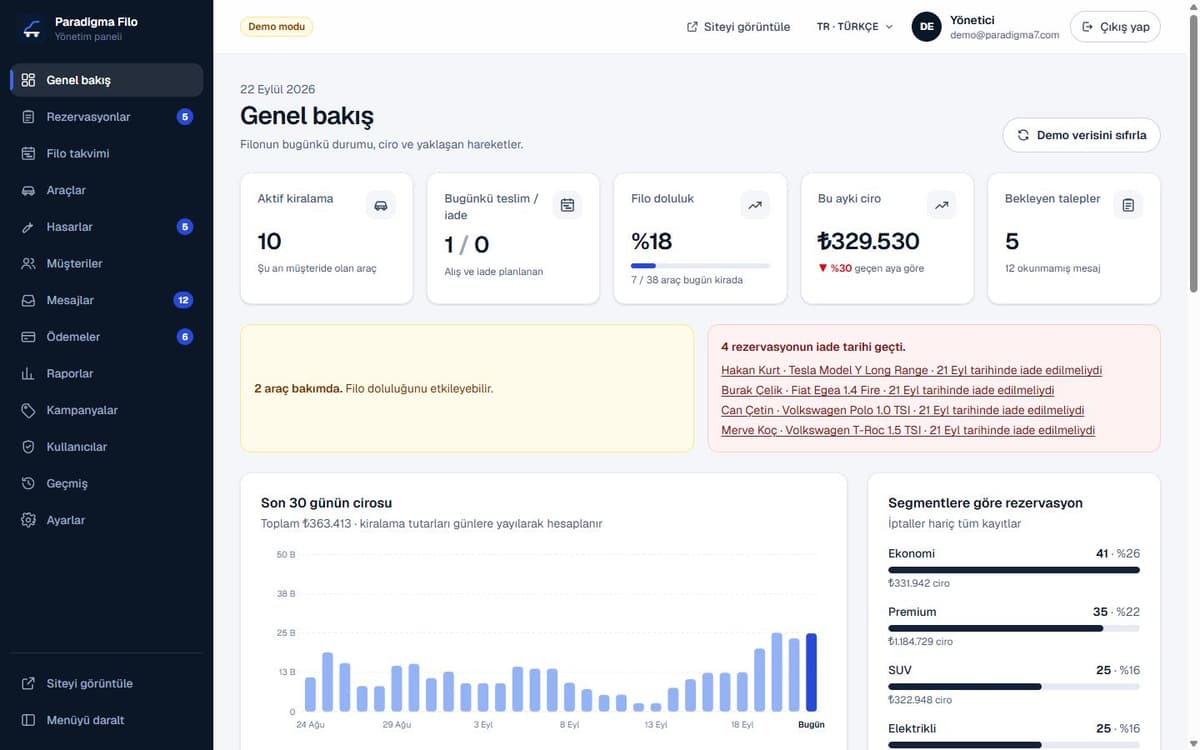Image resolution: width=1200 pixels, height=750 pixels.
Task: Open the Rezervasyonlar sidebar icon
Action: 28,117
